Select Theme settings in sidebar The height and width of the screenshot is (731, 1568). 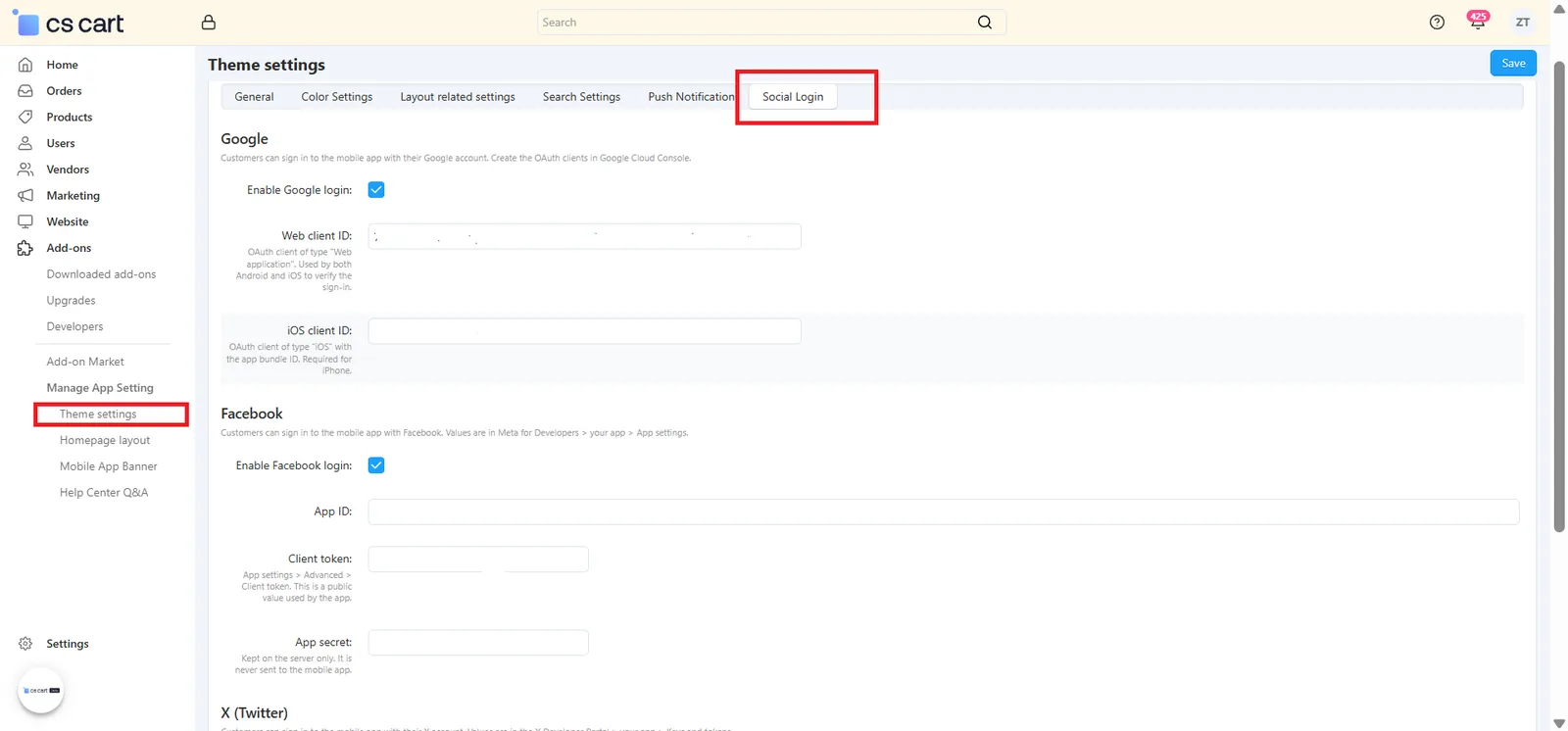pyautogui.click(x=98, y=414)
